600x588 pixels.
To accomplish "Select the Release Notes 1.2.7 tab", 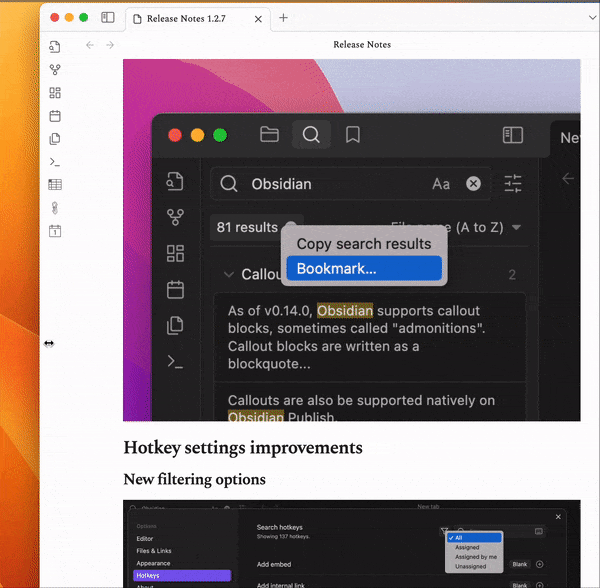I will pyautogui.click(x=197, y=19).
